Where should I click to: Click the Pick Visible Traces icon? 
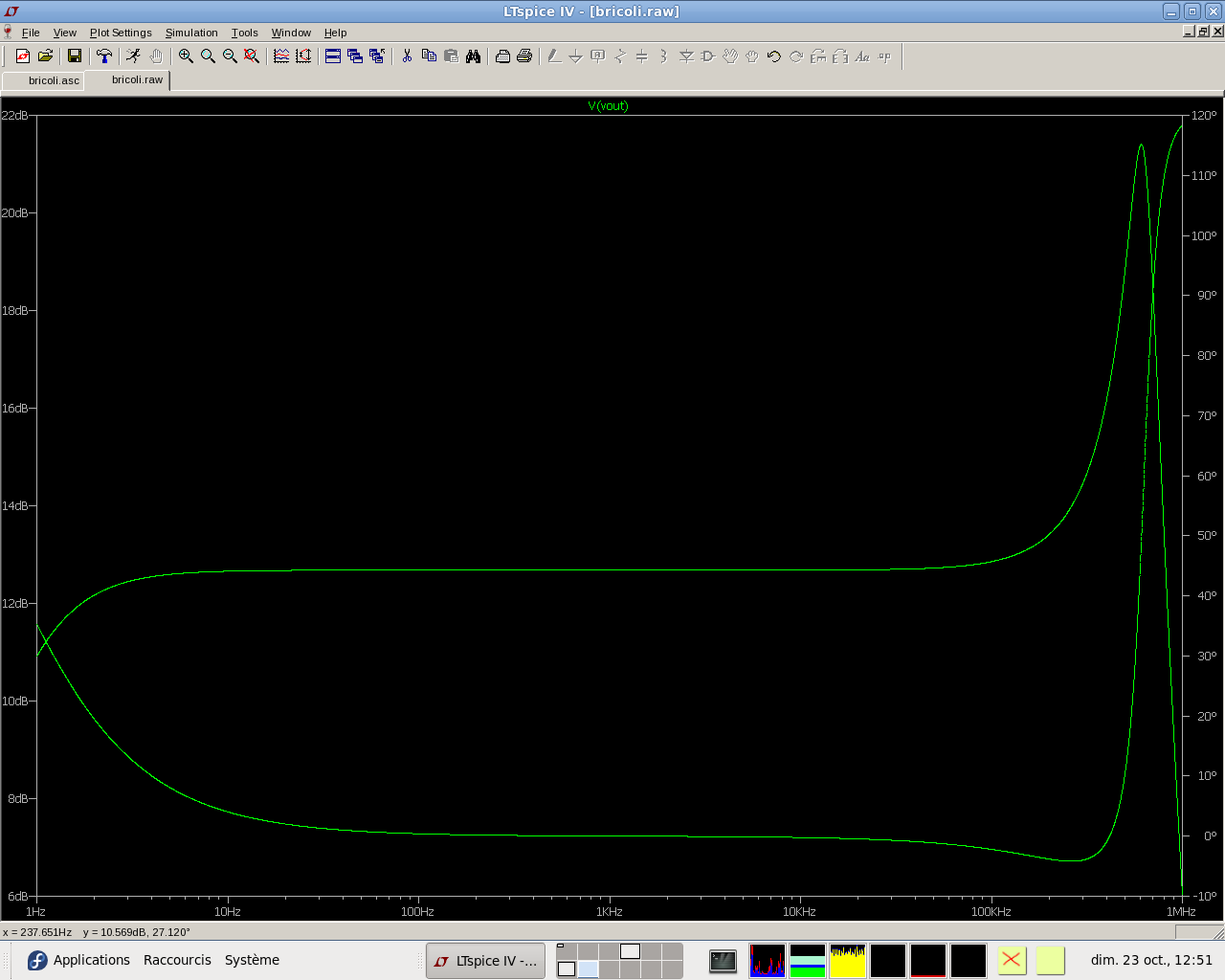pyautogui.click(x=281, y=56)
